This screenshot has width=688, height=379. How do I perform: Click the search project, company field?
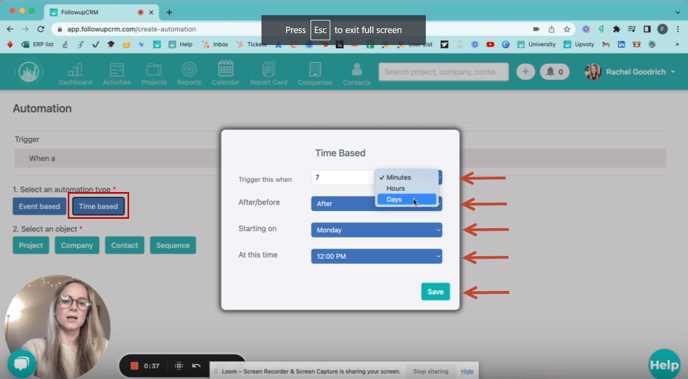click(x=444, y=72)
